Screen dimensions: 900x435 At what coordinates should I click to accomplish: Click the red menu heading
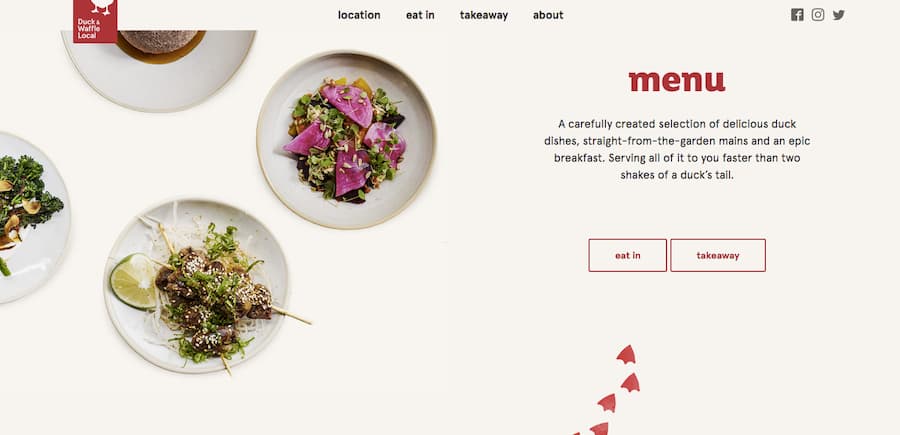(x=677, y=81)
